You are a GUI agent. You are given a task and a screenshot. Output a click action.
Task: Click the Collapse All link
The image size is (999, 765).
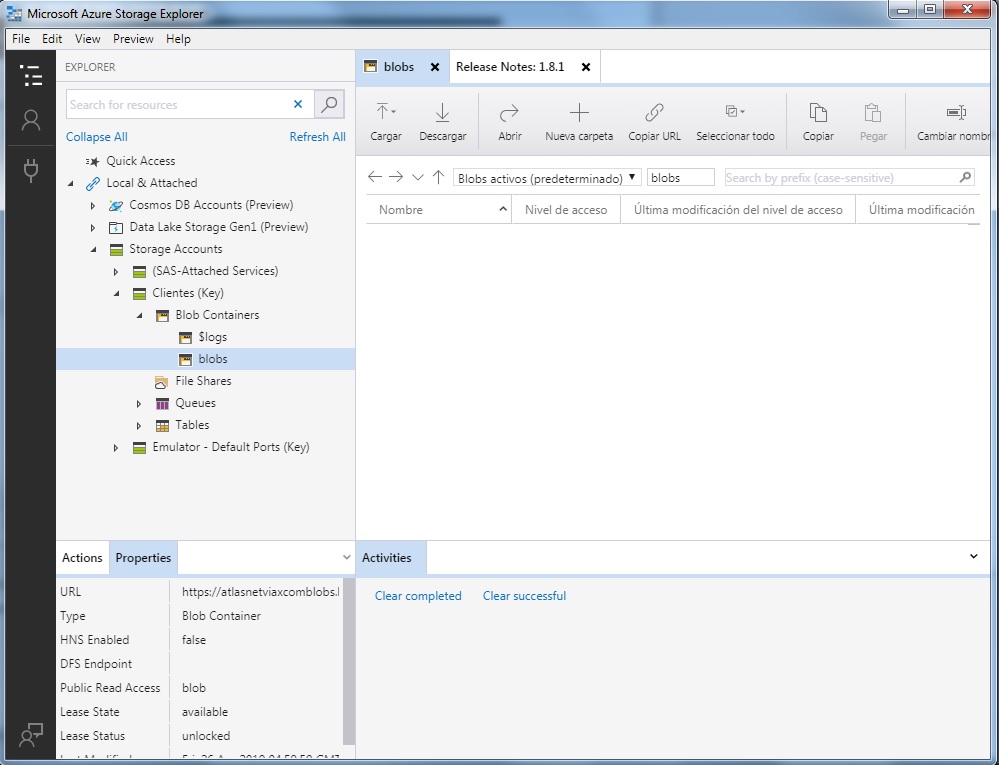97,137
